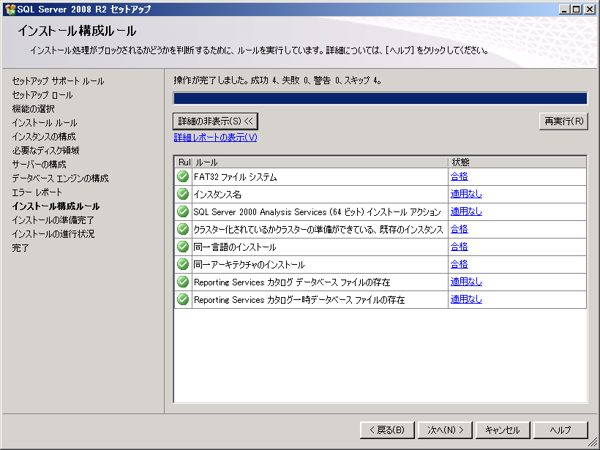Select 機能の選択 step in sidebar
Image resolution: width=600 pixels, height=450 pixels.
pos(33,109)
